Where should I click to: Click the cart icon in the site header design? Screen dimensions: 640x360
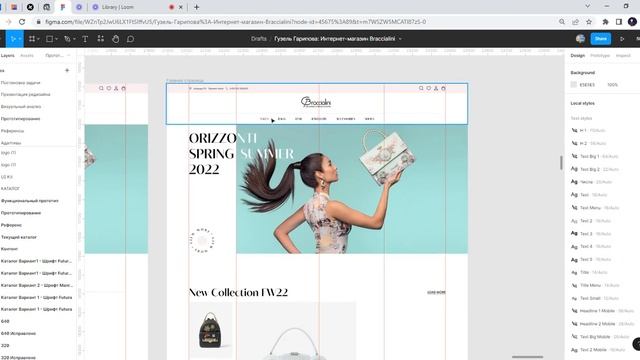(443, 88)
